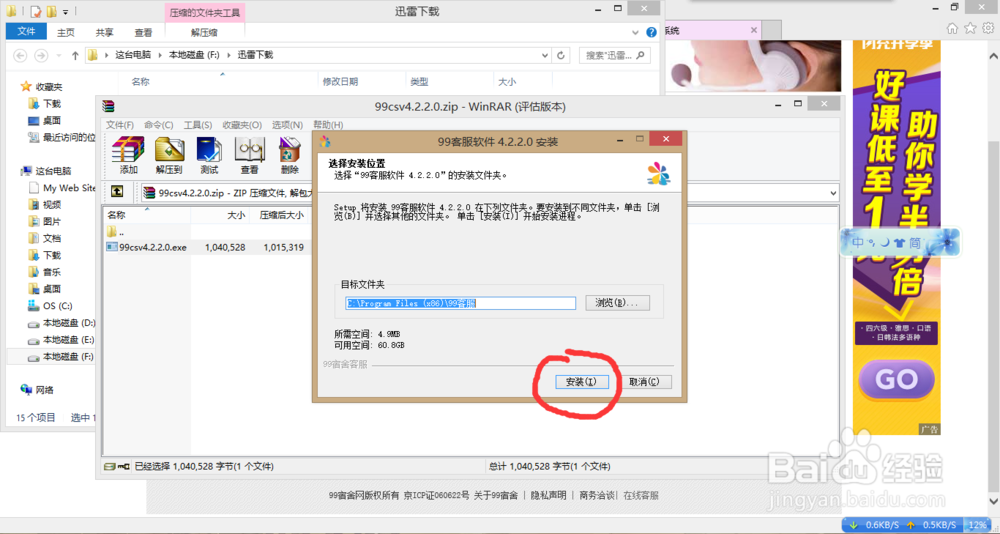Click the 安装(I) install button
This screenshot has height=534, width=1000.
click(581, 382)
